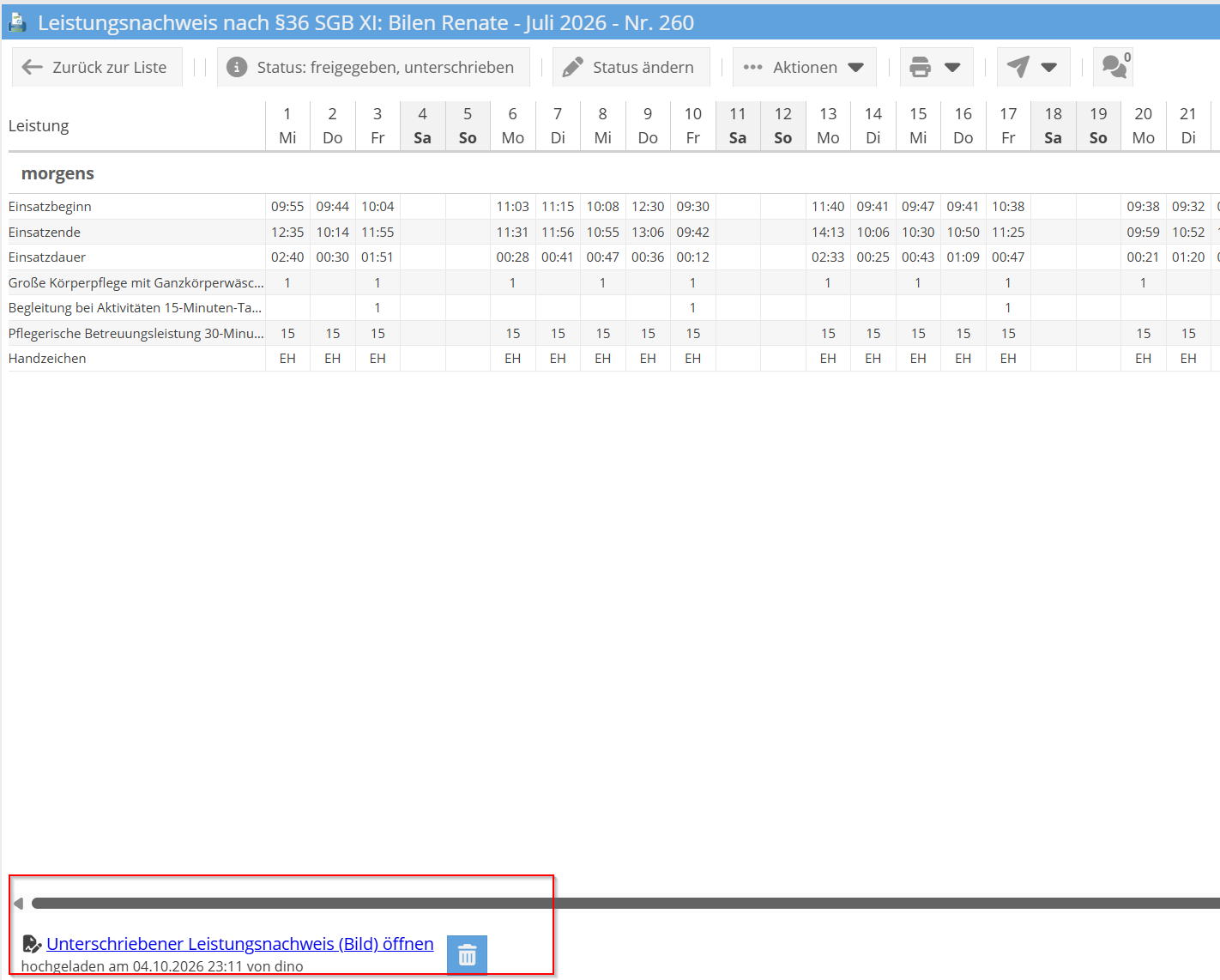The image size is (1220, 980).
Task: Expand the Aktionen dropdown menu
Action: pos(804,67)
